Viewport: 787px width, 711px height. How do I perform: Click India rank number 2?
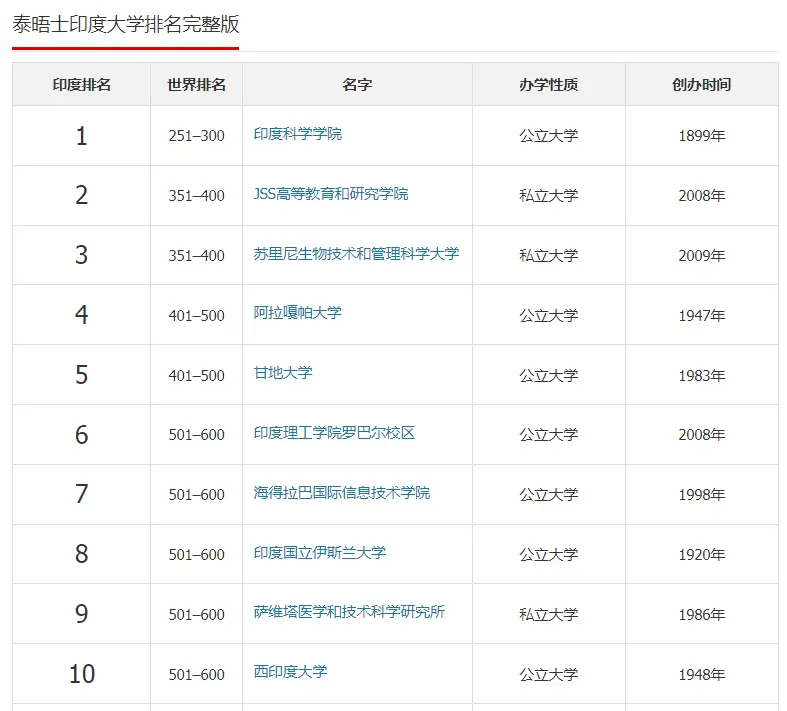[81, 195]
